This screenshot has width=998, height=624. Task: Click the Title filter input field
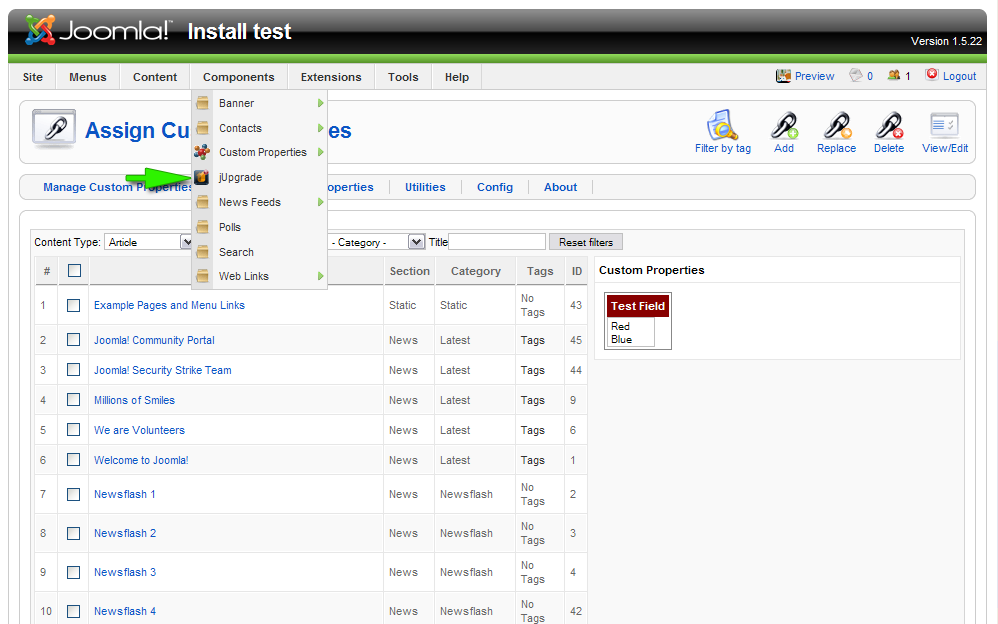point(496,242)
